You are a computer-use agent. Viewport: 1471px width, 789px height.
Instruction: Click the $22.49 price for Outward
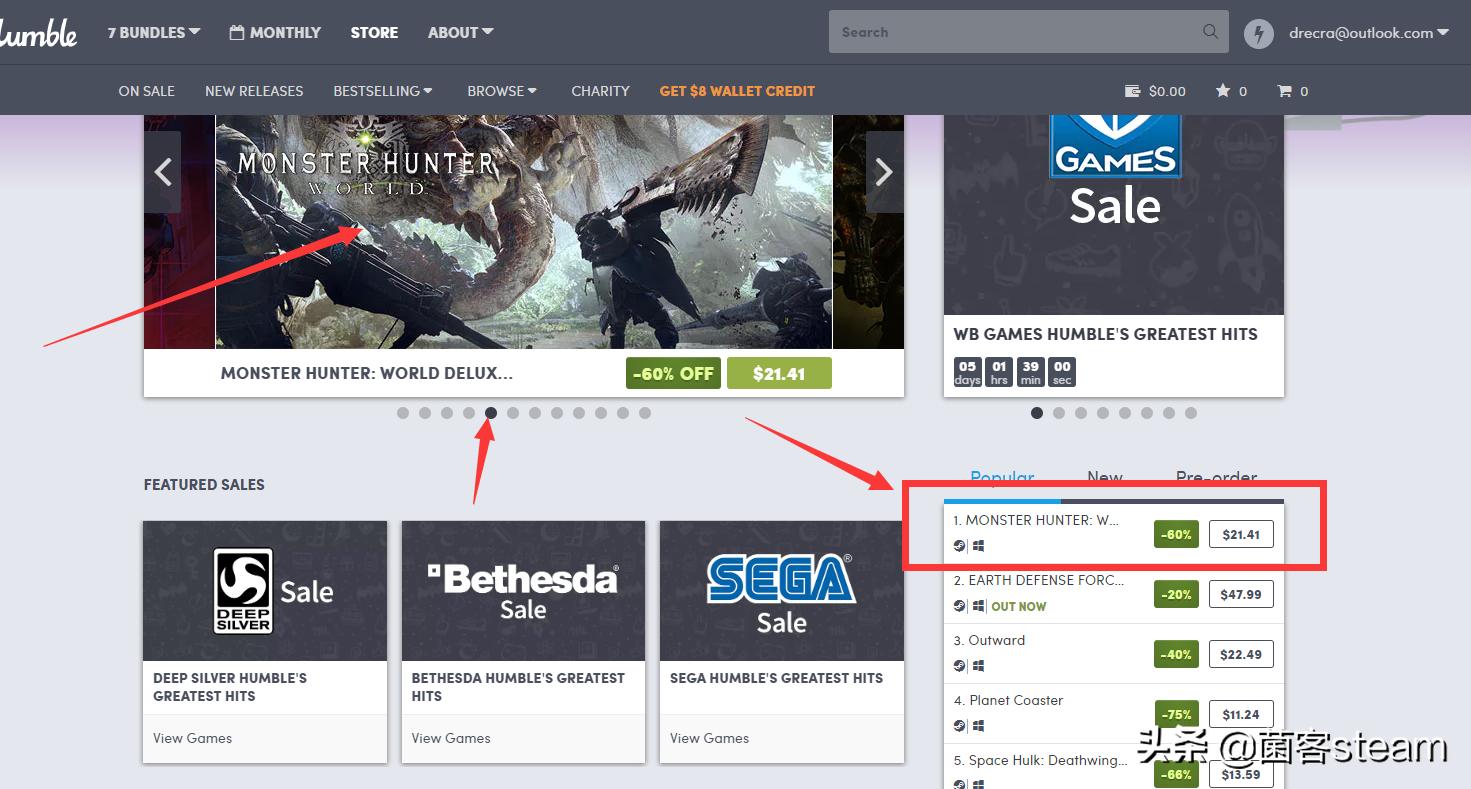pyautogui.click(x=1241, y=655)
